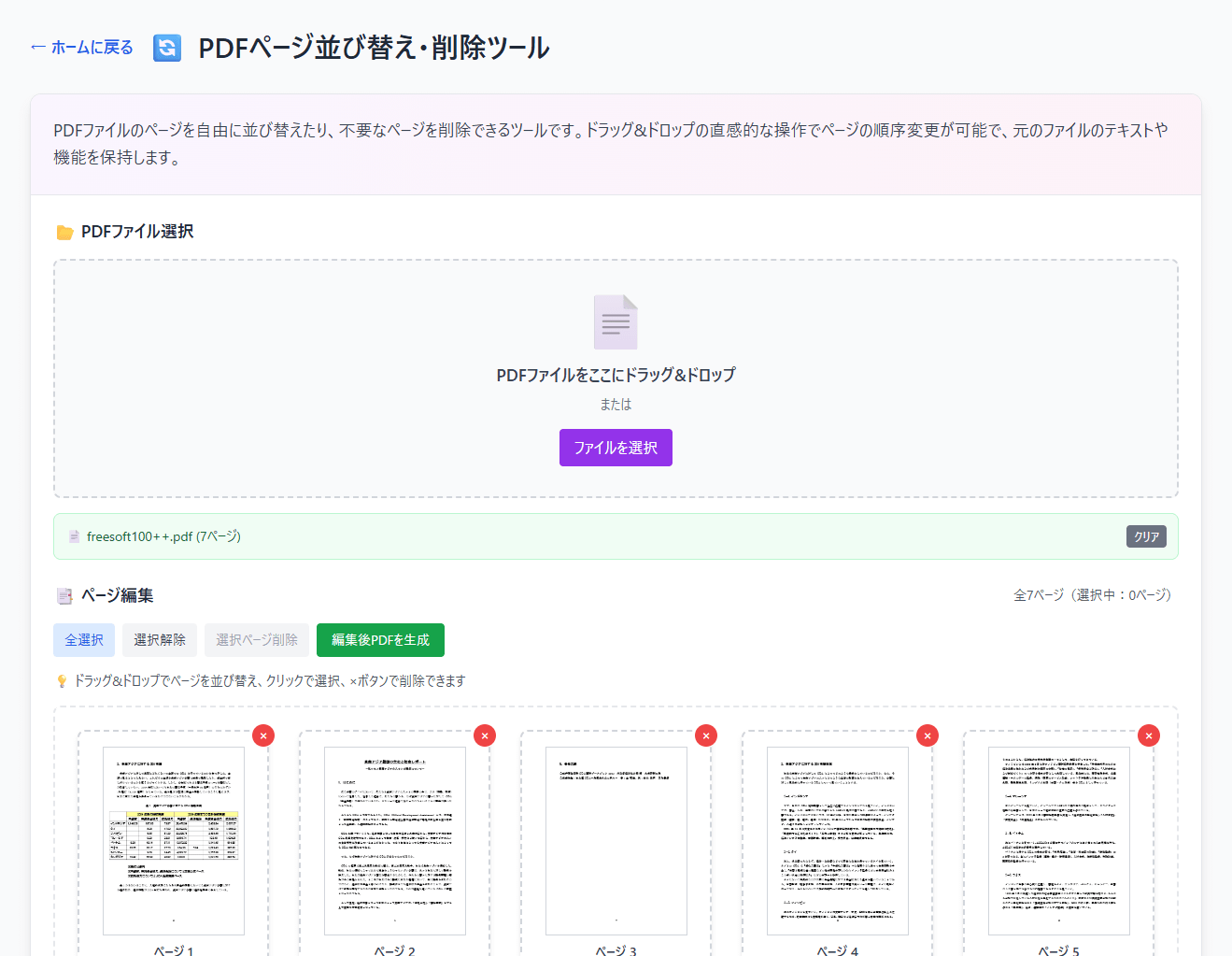Click the freesoft100++.pdf file name
1232x956 pixels.
pos(163,536)
